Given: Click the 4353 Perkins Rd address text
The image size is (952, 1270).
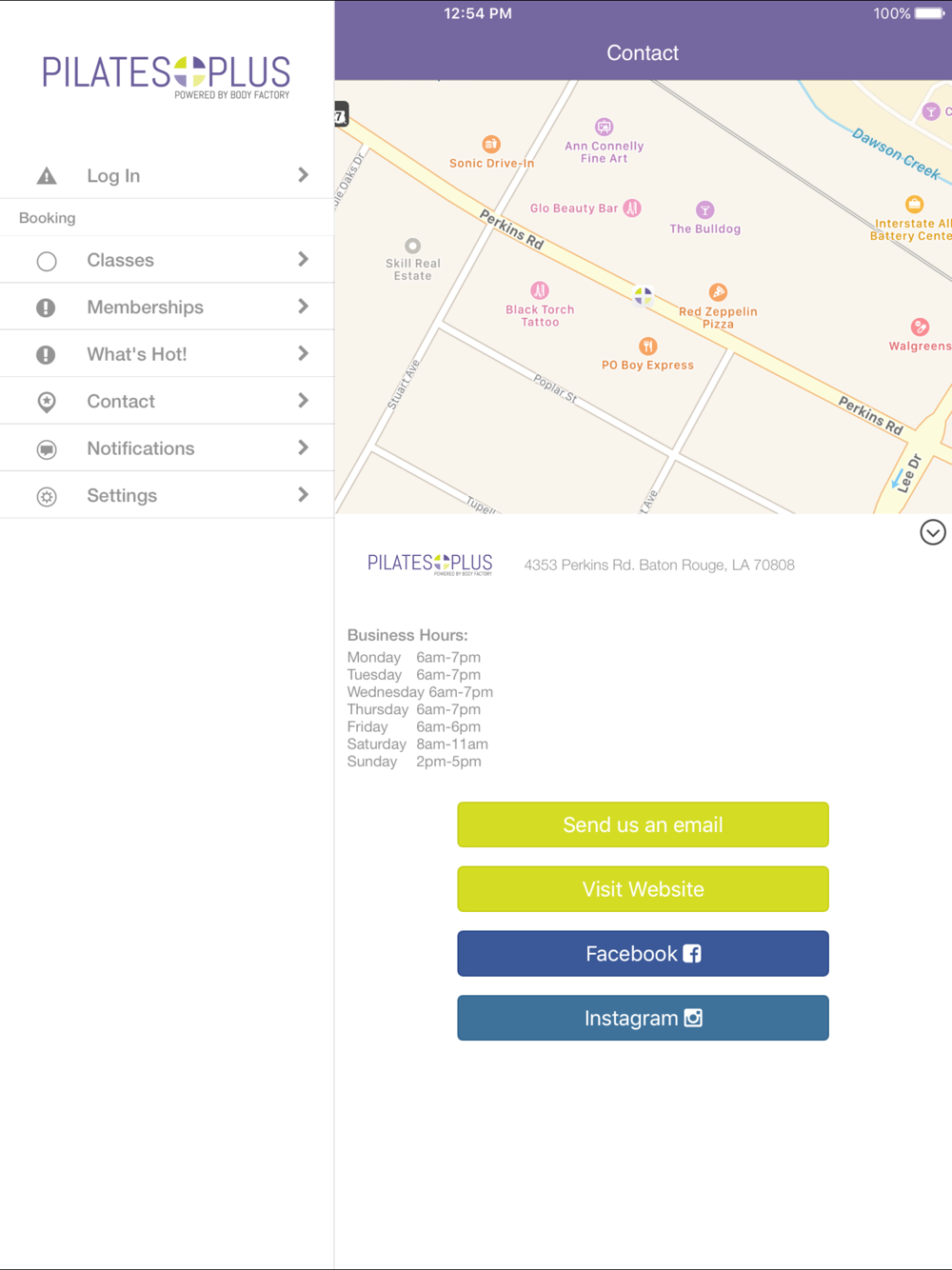Looking at the screenshot, I should tap(659, 566).
